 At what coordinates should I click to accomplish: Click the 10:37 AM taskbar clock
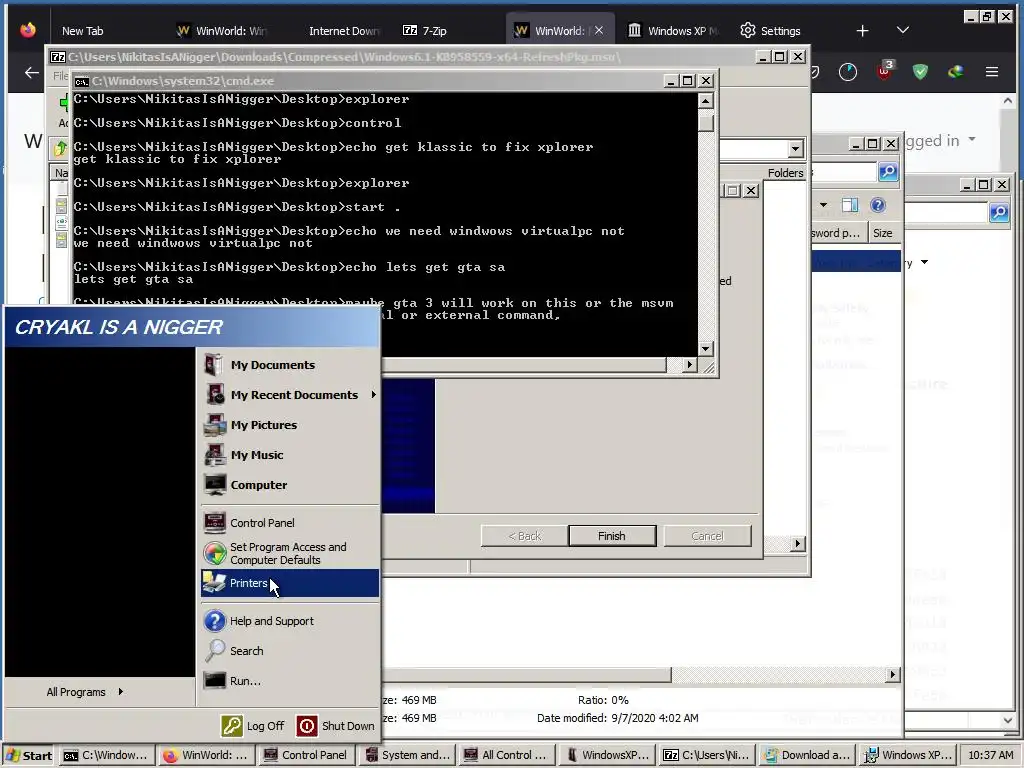pyautogui.click(x=990, y=756)
